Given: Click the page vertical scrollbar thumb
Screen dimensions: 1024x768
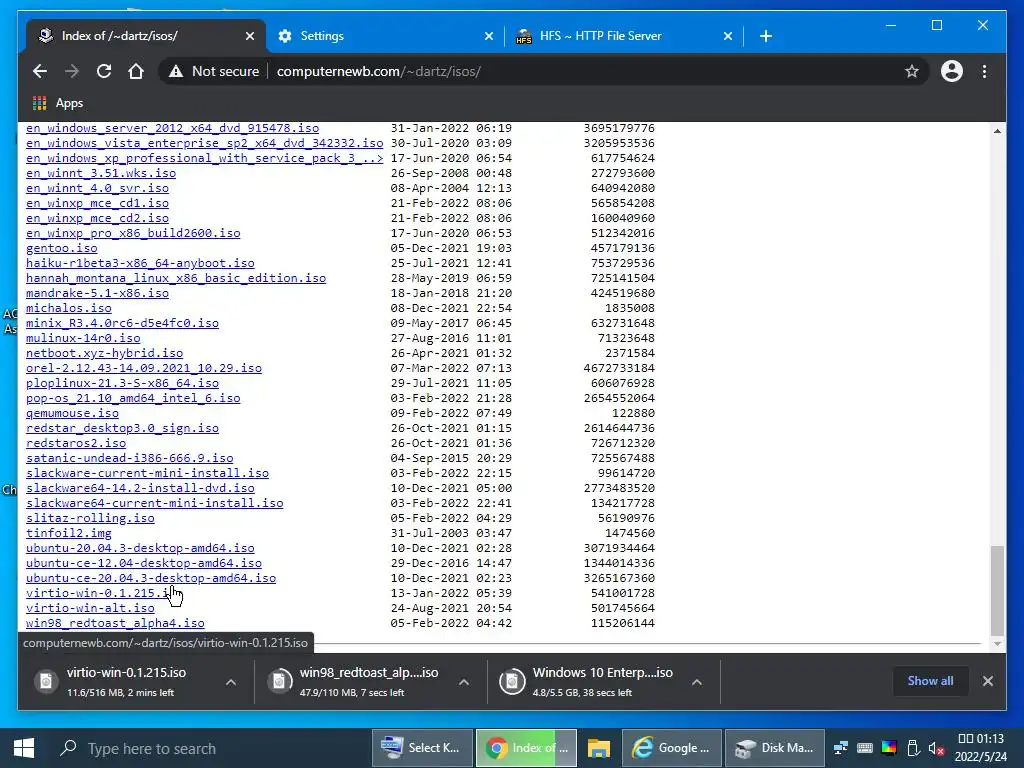Looking at the screenshot, I should 997,591.
